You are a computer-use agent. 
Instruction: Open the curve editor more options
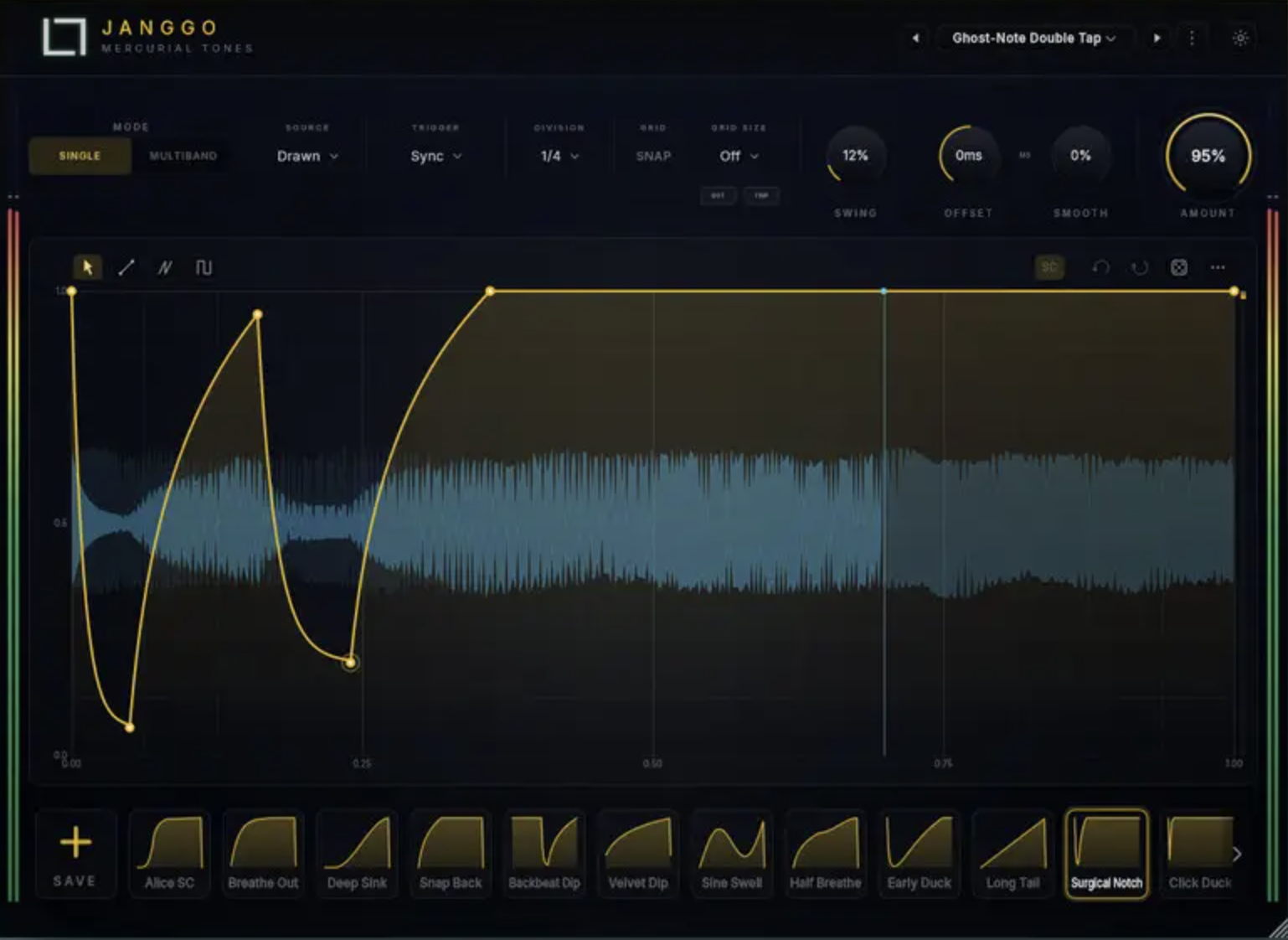click(1218, 267)
